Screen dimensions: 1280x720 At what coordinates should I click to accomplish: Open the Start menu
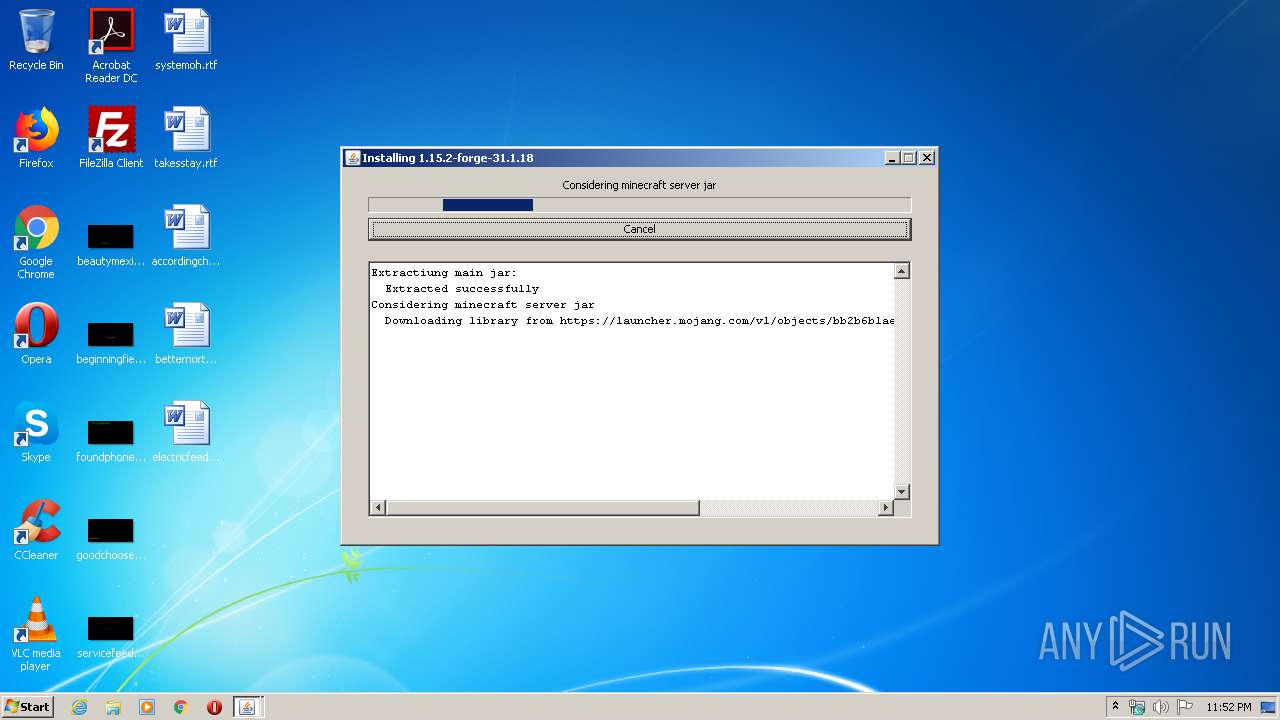pyautogui.click(x=28, y=707)
